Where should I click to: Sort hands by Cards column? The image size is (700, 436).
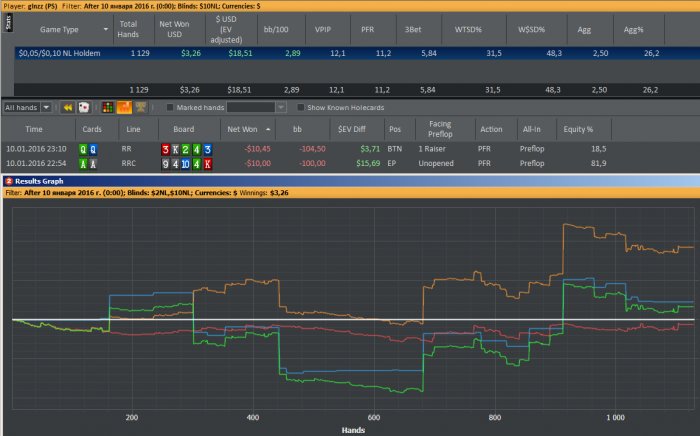click(x=92, y=129)
